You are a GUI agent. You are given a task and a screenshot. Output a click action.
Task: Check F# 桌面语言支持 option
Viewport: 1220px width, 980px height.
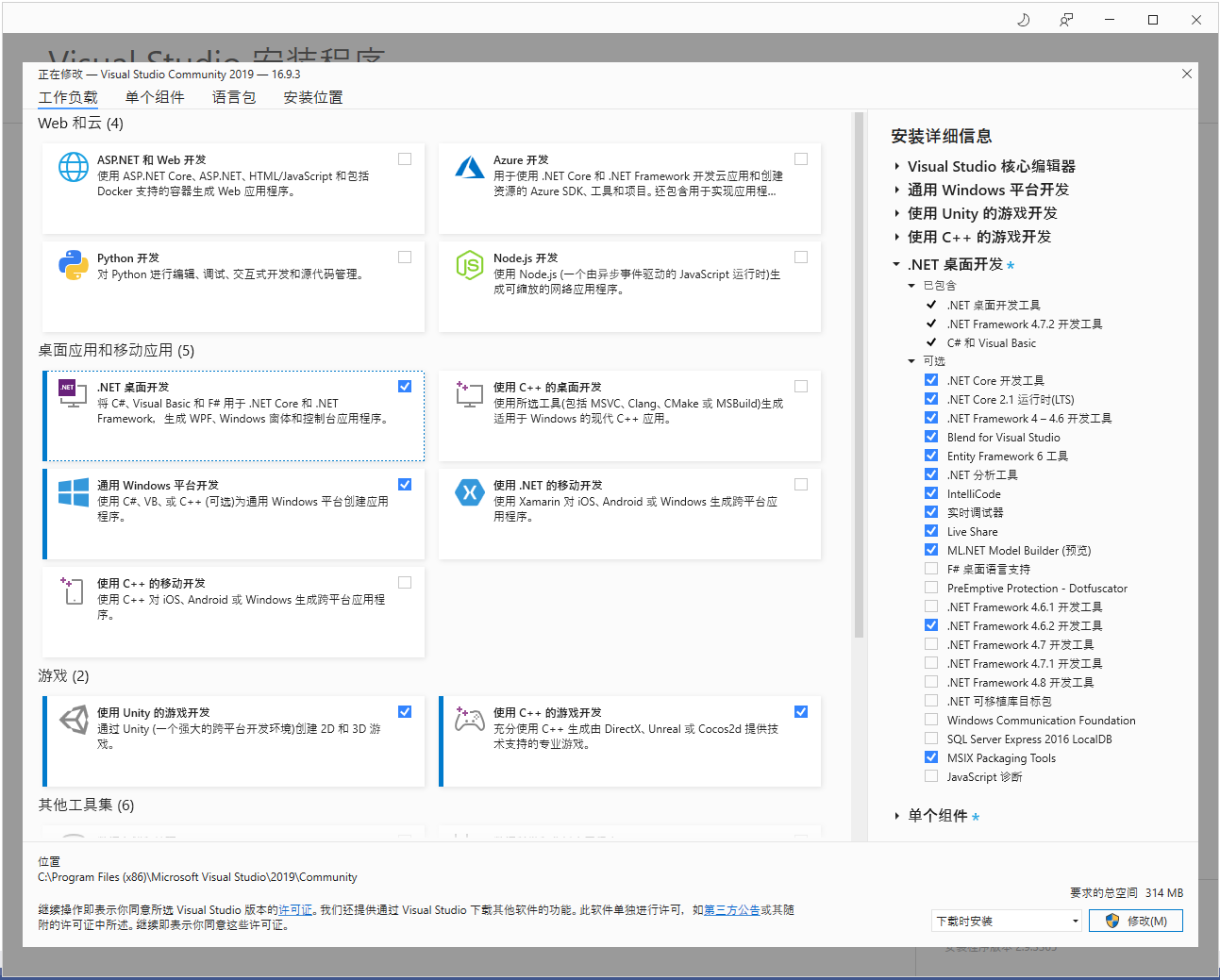[x=931, y=569]
